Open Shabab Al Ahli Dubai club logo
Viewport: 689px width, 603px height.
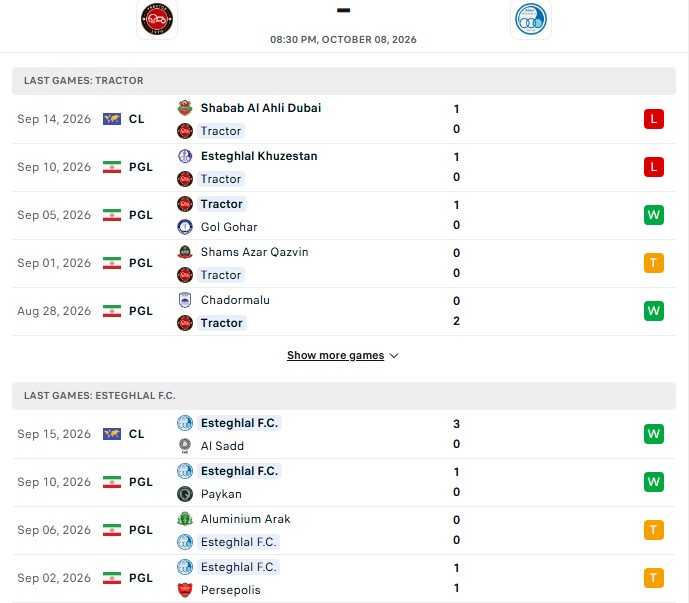[185, 108]
